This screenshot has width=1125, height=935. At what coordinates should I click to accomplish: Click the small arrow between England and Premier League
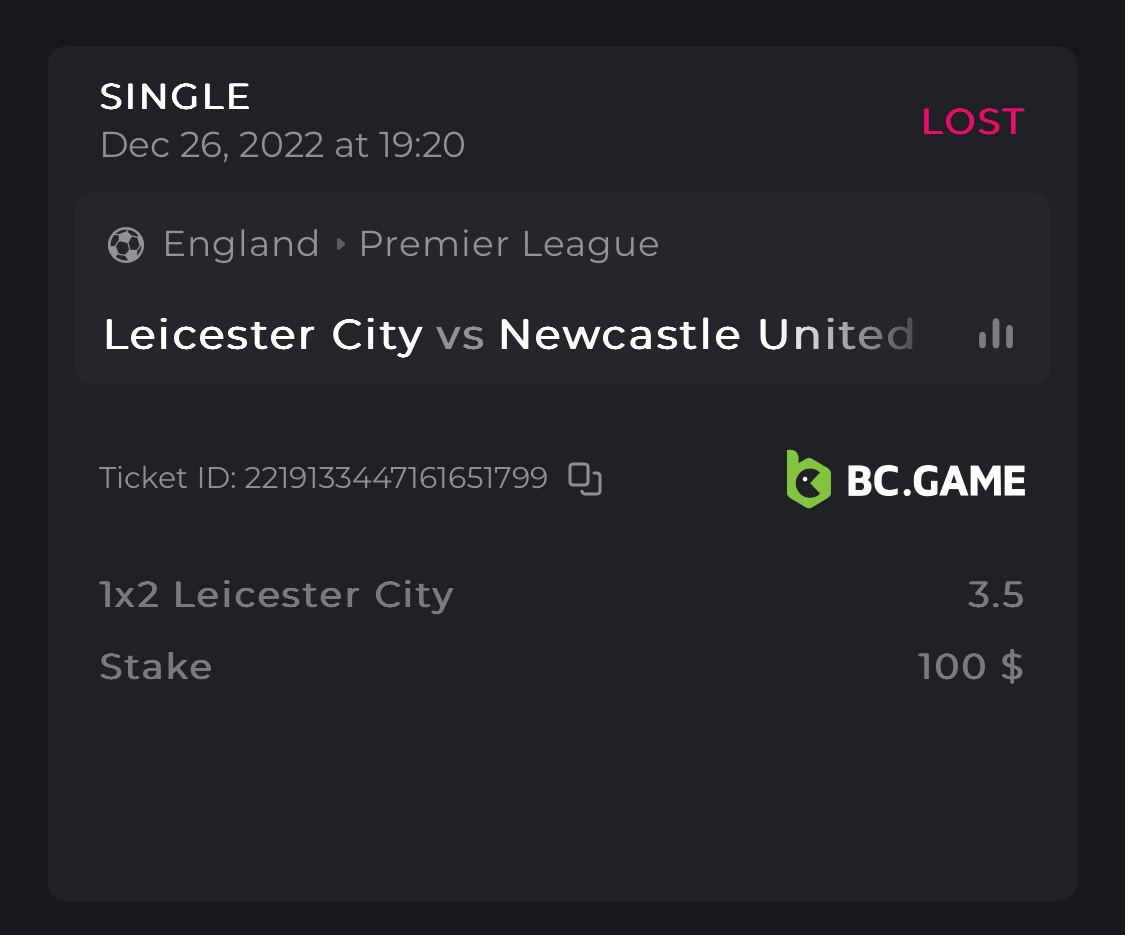pyautogui.click(x=340, y=244)
